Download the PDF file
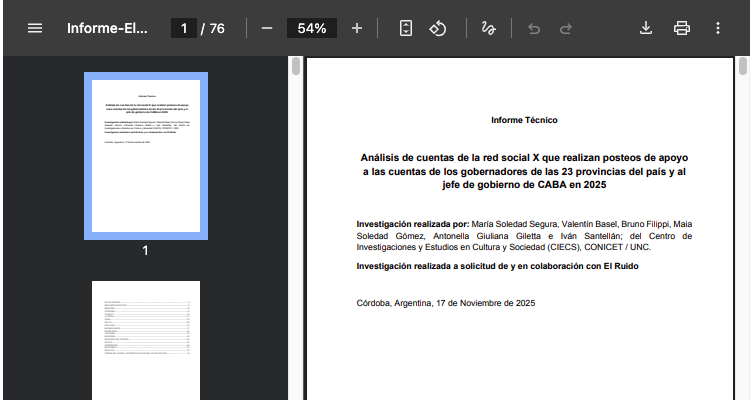This screenshot has height=402, width=753. click(x=646, y=28)
